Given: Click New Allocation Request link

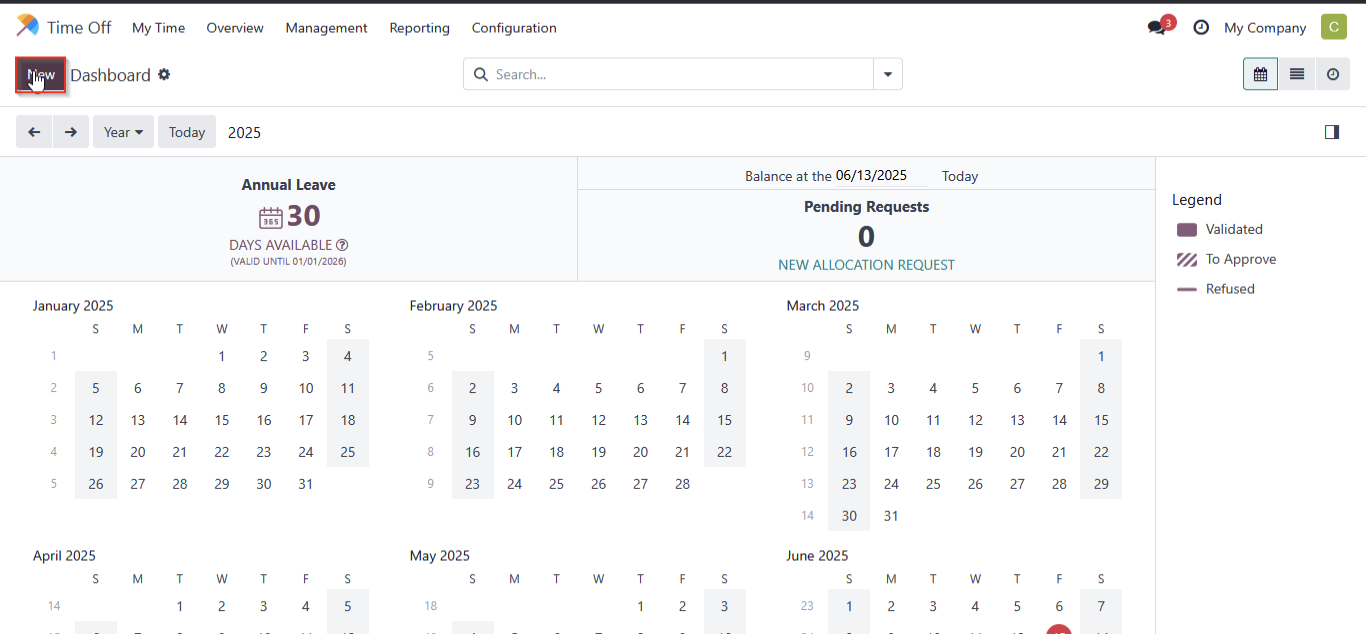Looking at the screenshot, I should pos(866,265).
